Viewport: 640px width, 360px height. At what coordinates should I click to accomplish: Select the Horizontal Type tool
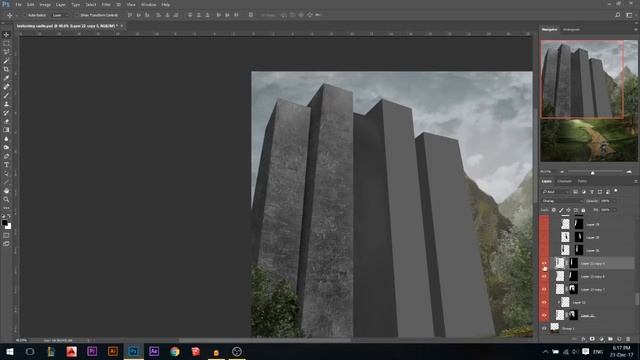coord(6,164)
